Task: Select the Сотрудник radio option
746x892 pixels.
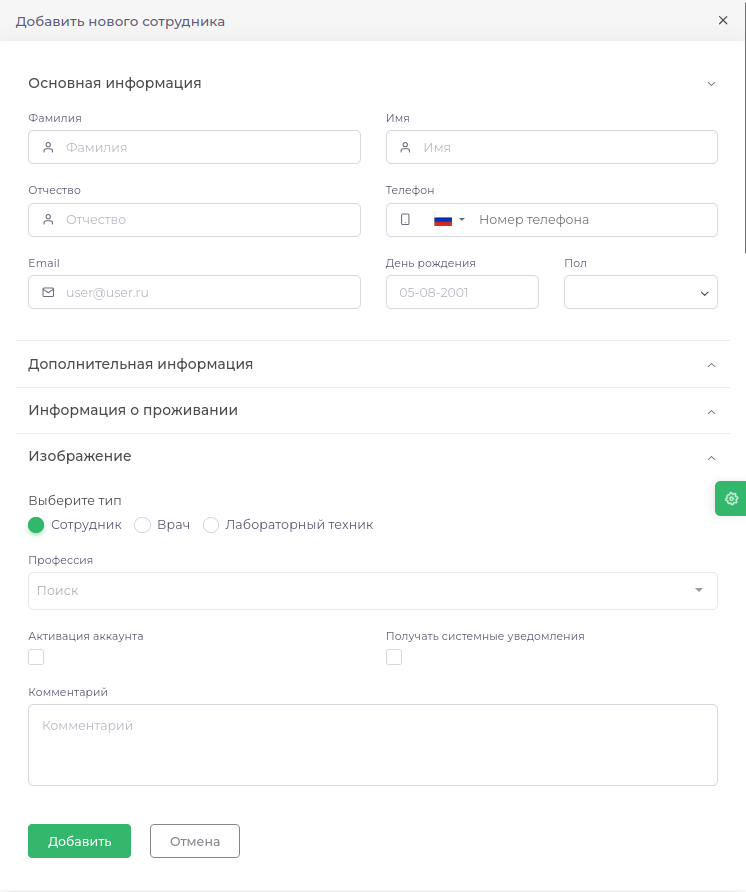Action: click(x=36, y=525)
